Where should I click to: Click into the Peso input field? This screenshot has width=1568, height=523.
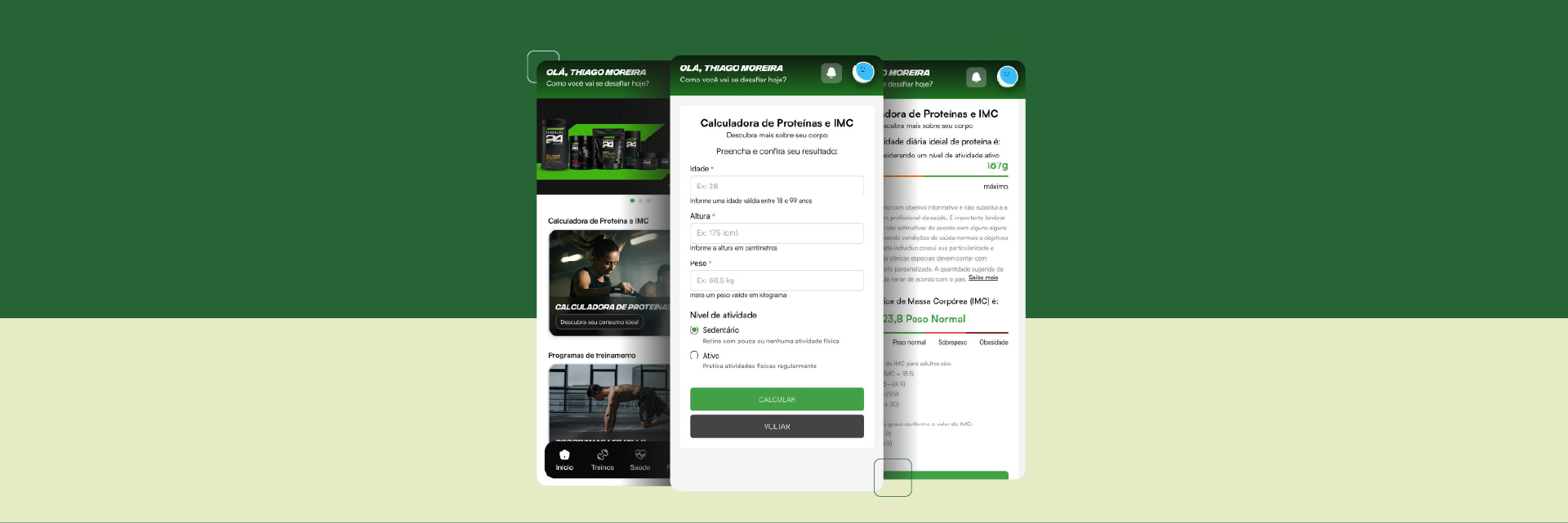(776, 281)
